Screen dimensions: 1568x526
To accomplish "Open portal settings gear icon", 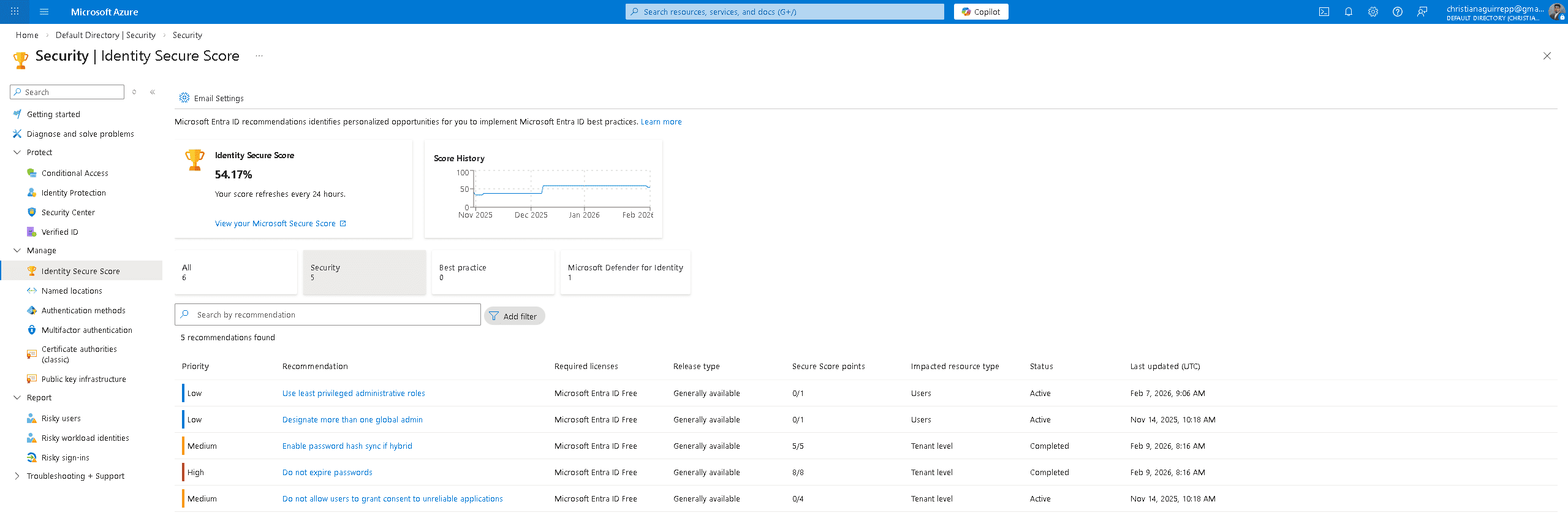I will point(1373,12).
